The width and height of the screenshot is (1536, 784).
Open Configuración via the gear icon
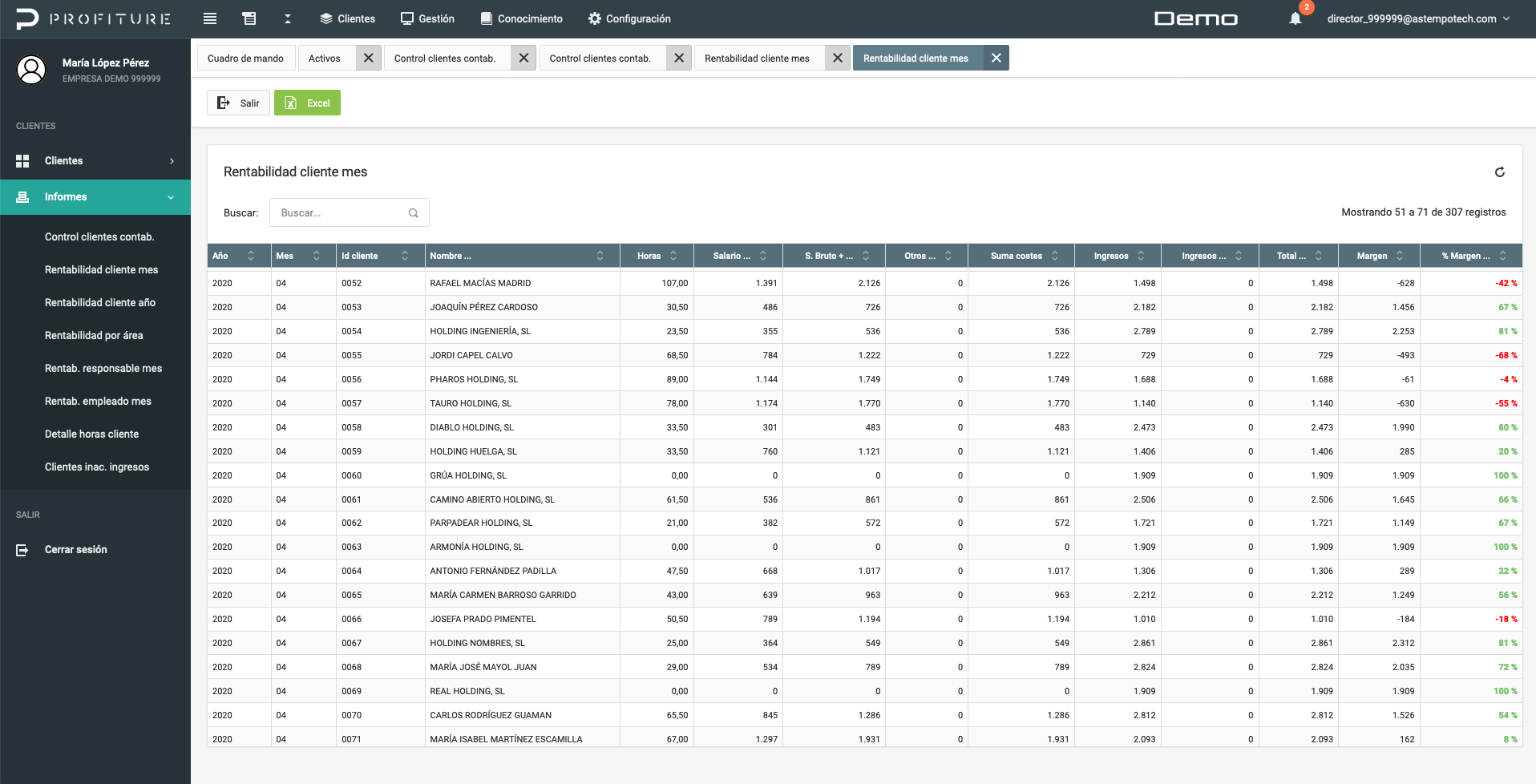pyautogui.click(x=593, y=18)
